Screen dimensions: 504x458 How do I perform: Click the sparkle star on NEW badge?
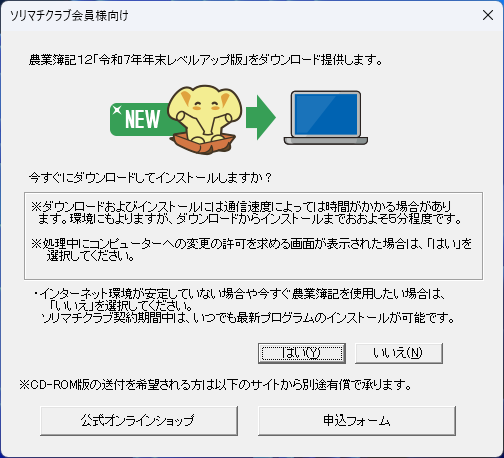(x=117, y=109)
